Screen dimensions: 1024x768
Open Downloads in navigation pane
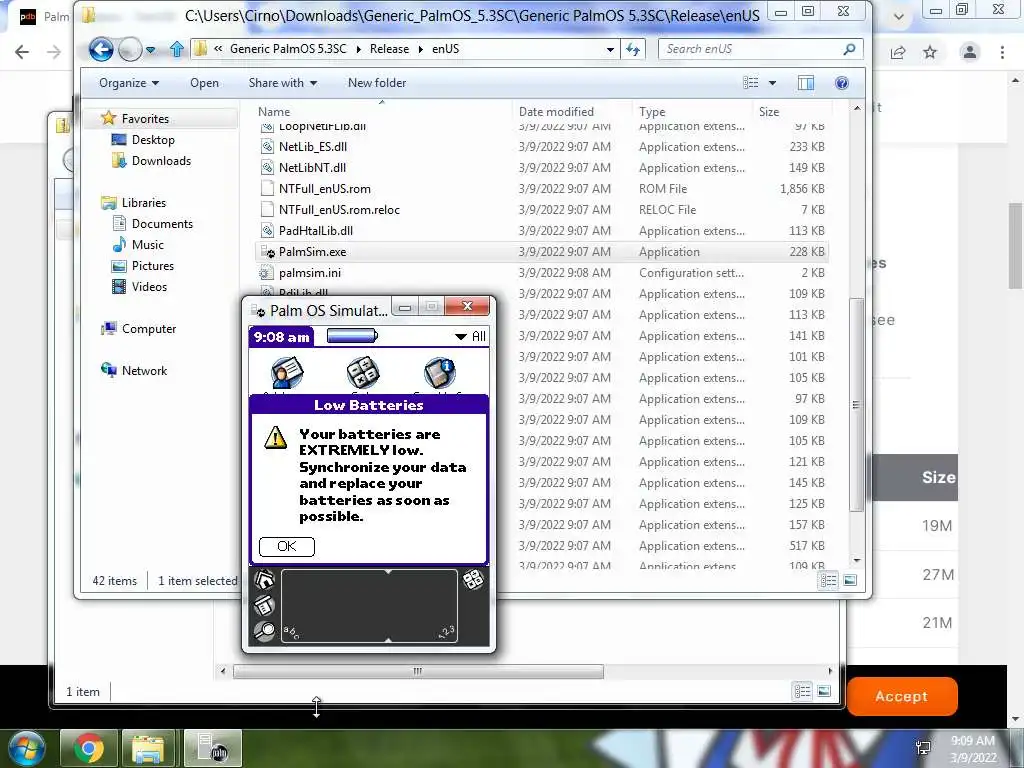[161, 161]
